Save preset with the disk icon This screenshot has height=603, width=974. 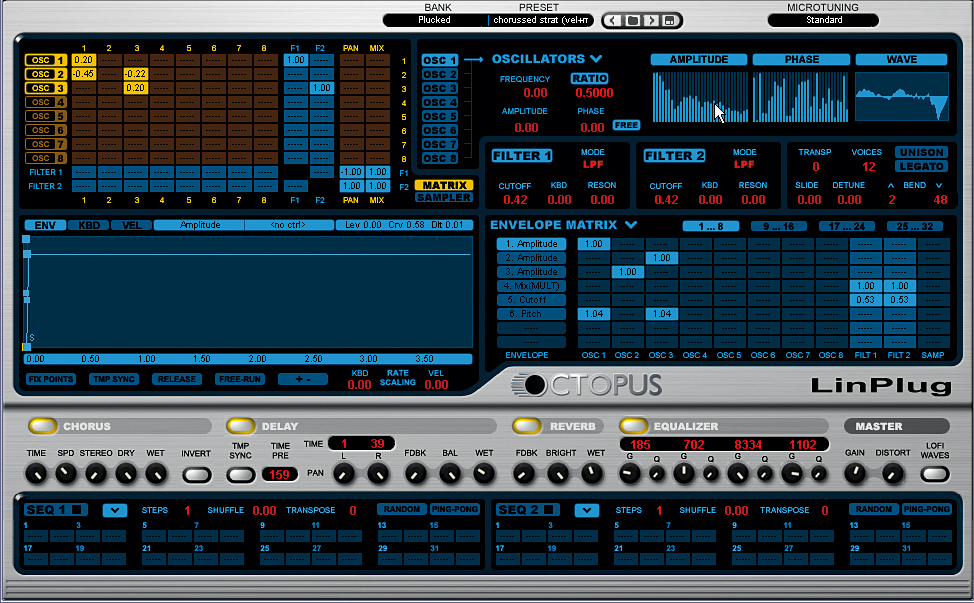pyautogui.click(x=670, y=20)
